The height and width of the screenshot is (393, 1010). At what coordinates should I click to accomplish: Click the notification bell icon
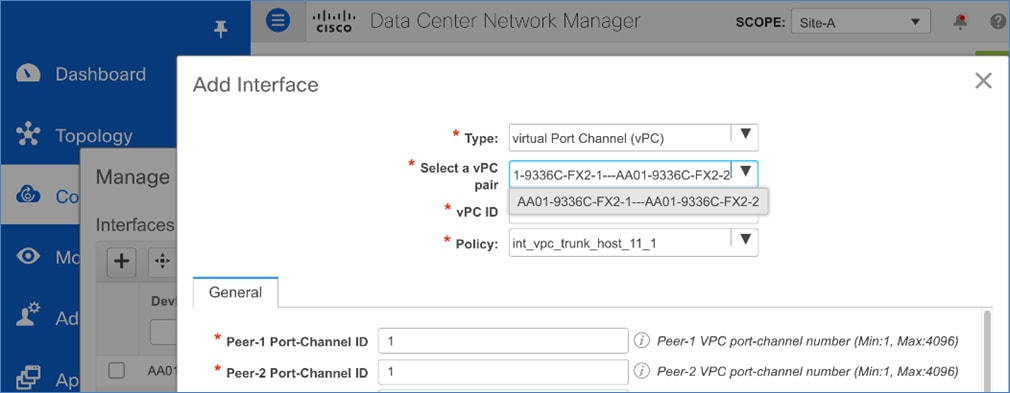point(960,21)
